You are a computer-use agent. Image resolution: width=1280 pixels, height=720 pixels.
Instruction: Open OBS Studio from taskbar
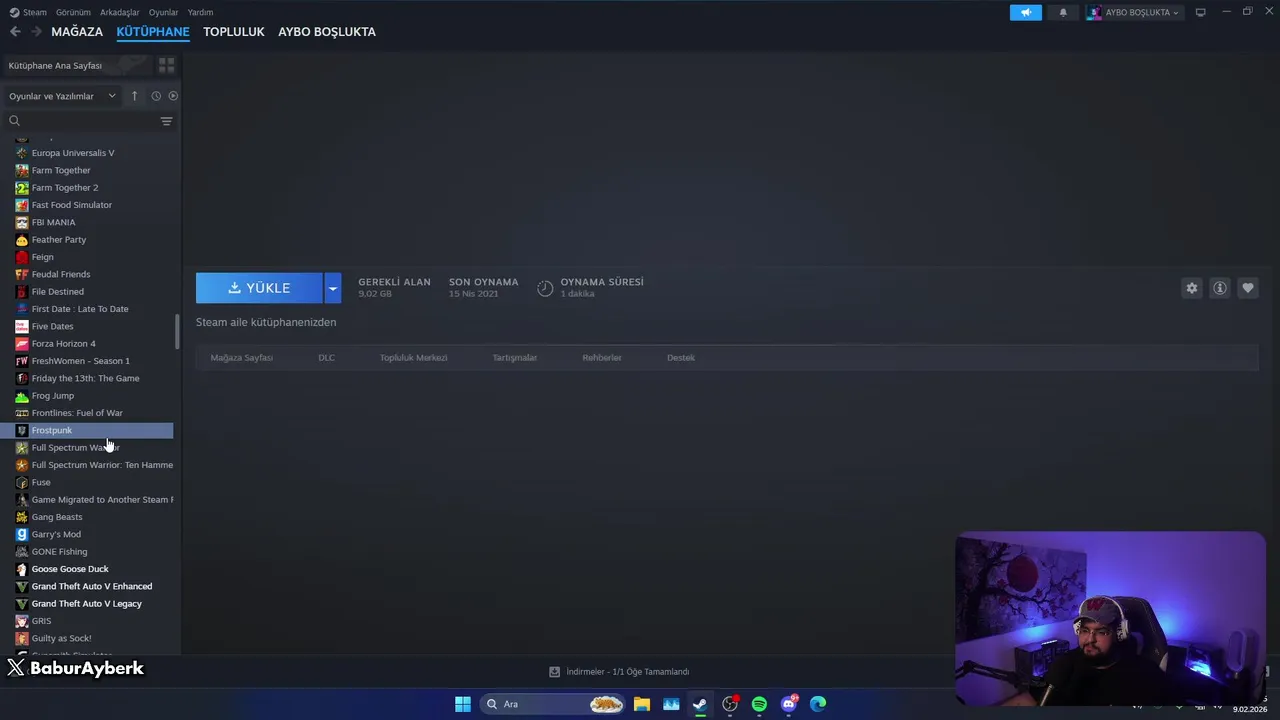[x=730, y=704]
